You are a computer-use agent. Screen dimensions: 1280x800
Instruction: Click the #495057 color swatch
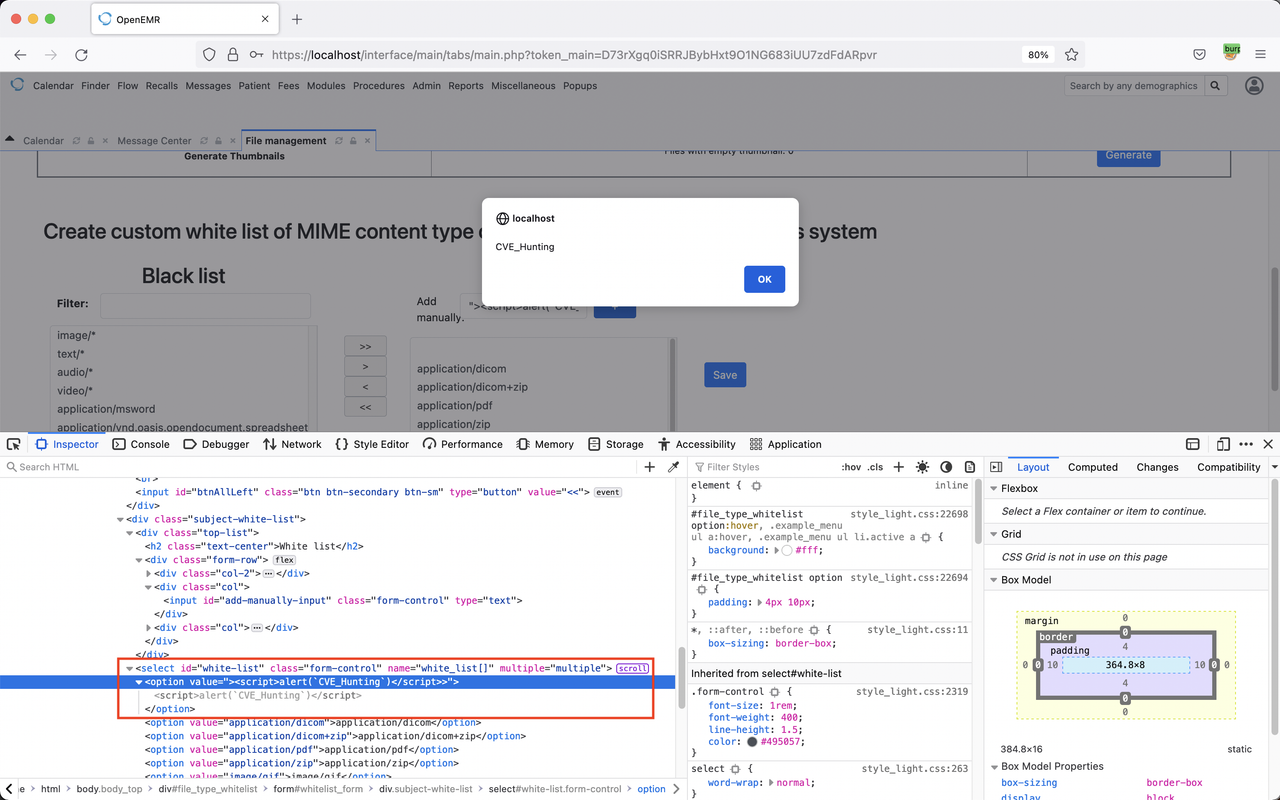click(752, 742)
